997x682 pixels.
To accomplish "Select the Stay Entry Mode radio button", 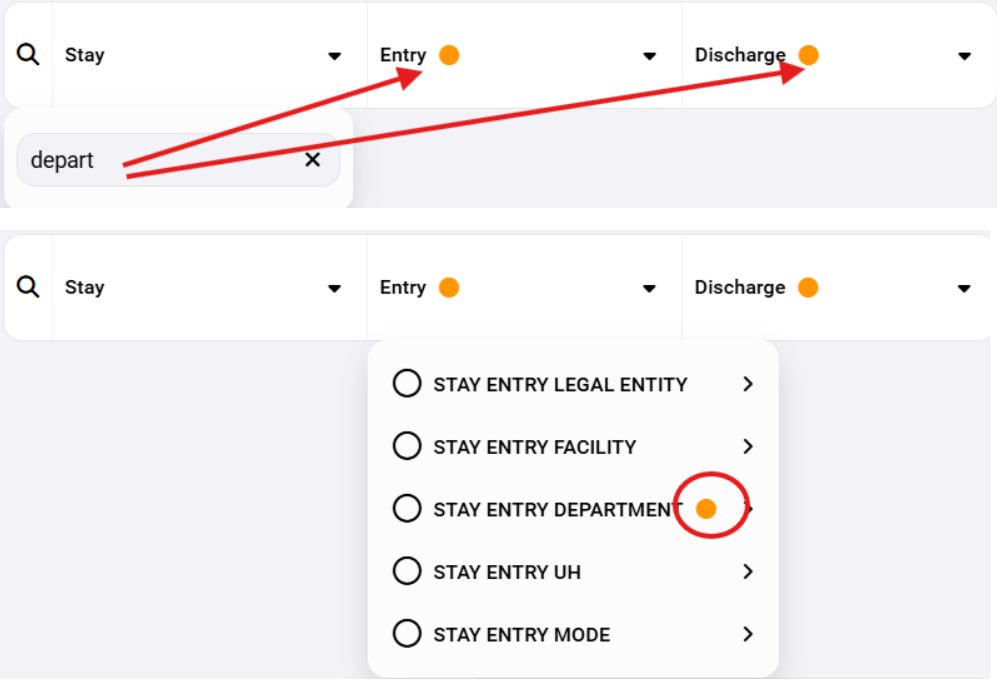I will [x=407, y=634].
